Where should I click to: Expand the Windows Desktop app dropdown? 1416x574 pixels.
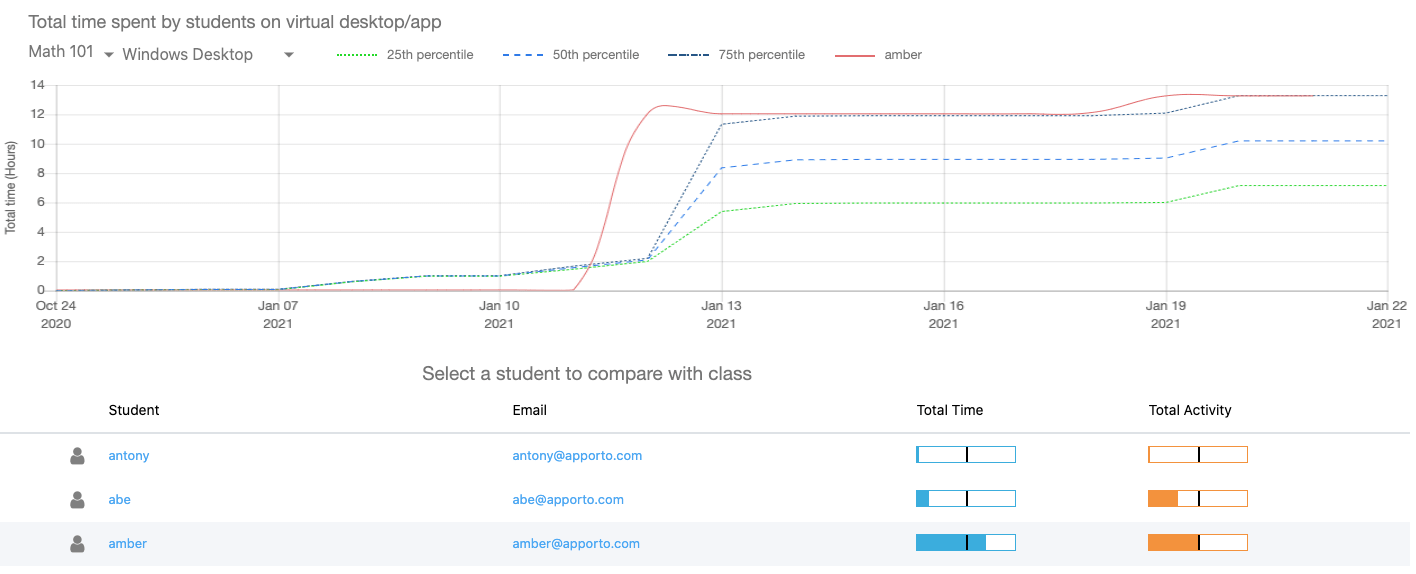[x=208, y=55]
